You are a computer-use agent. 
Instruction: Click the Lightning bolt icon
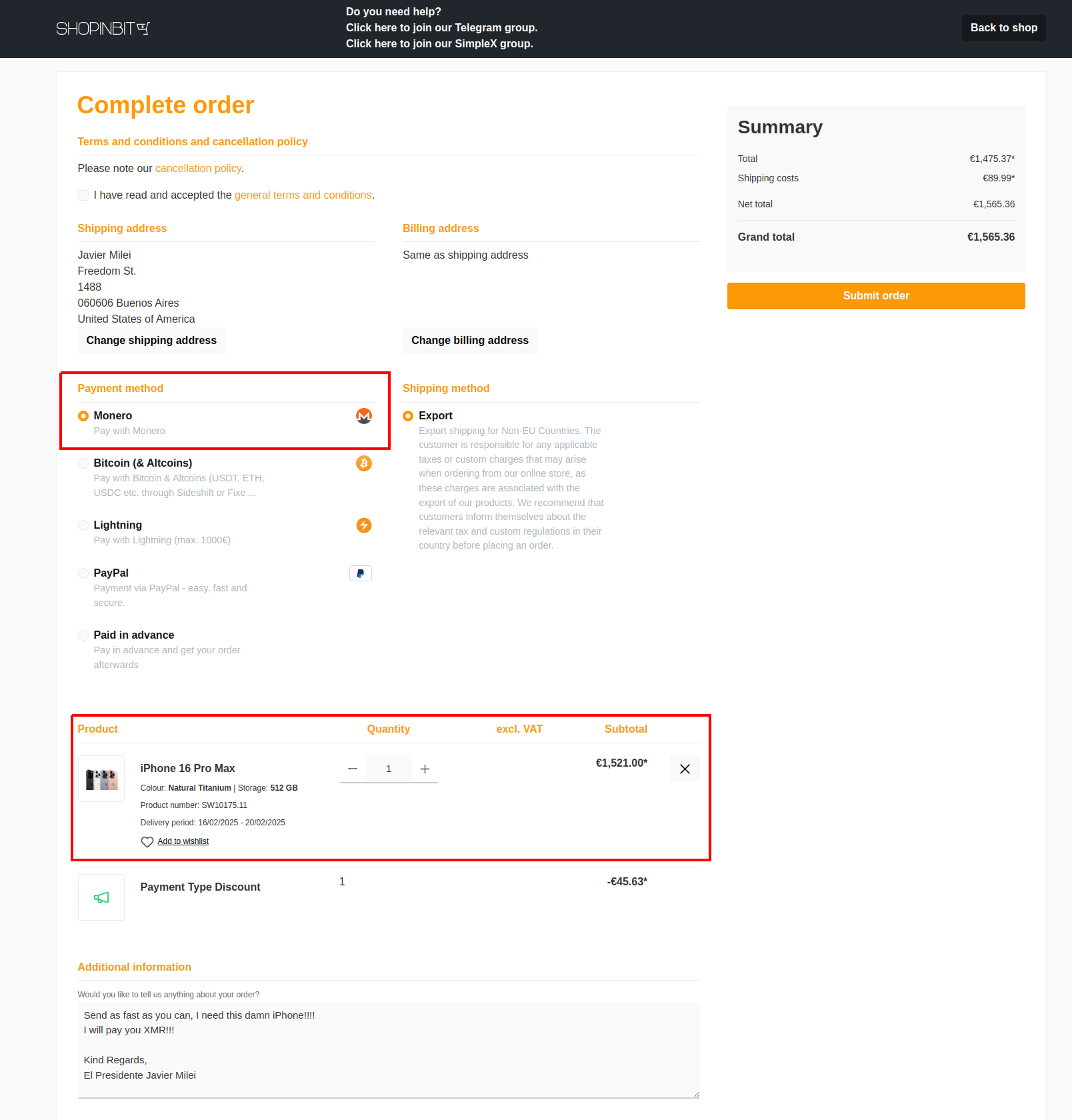363,525
